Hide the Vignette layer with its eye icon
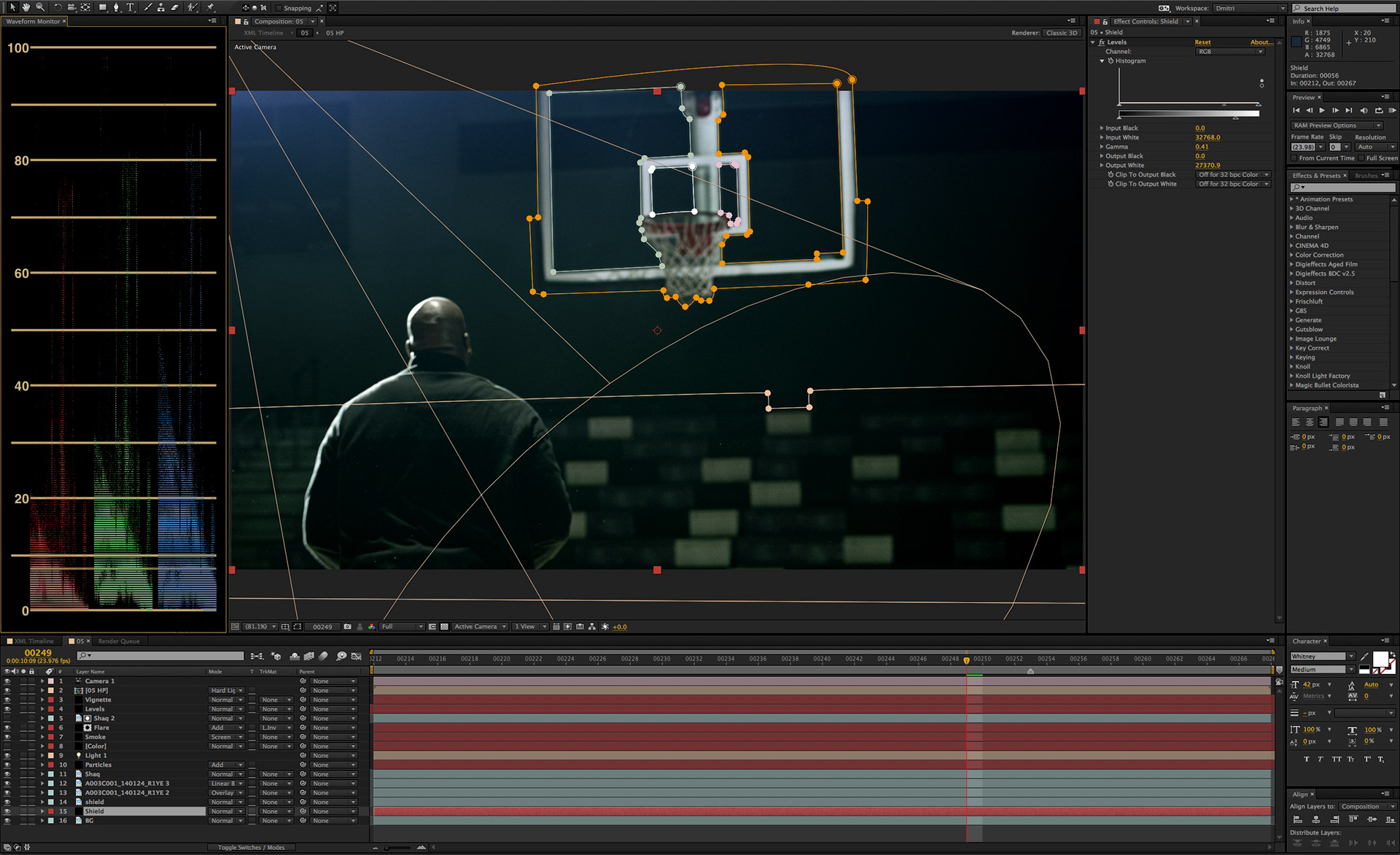 pyautogui.click(x=7, y=700)
